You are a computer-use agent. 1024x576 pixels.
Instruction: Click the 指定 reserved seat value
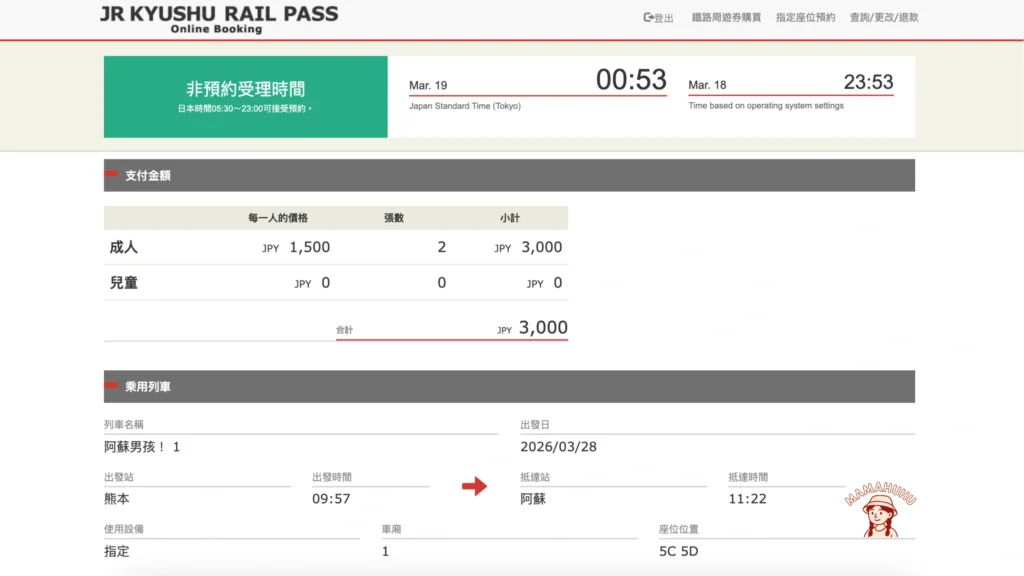[117, 551]
